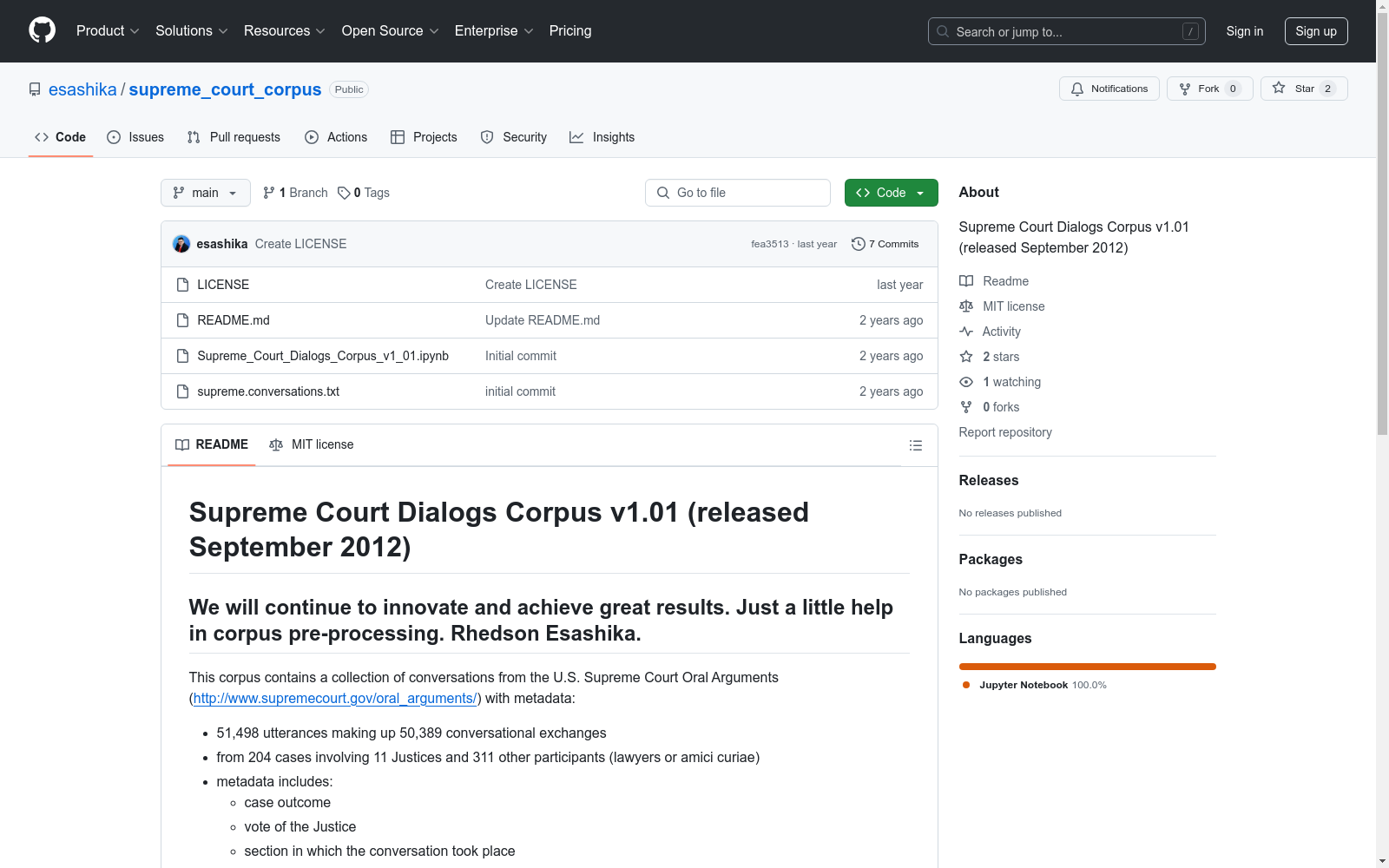Click the fork icon beside 0 forks
Image resolution: width=1389 pixels, height=868 pixels.
[966, 407]
